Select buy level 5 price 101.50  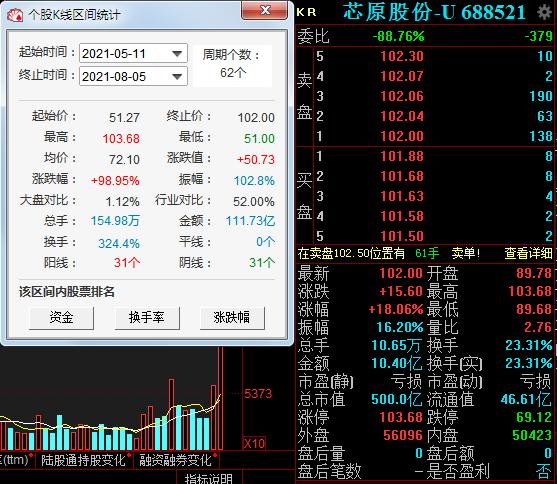(402, 236)
